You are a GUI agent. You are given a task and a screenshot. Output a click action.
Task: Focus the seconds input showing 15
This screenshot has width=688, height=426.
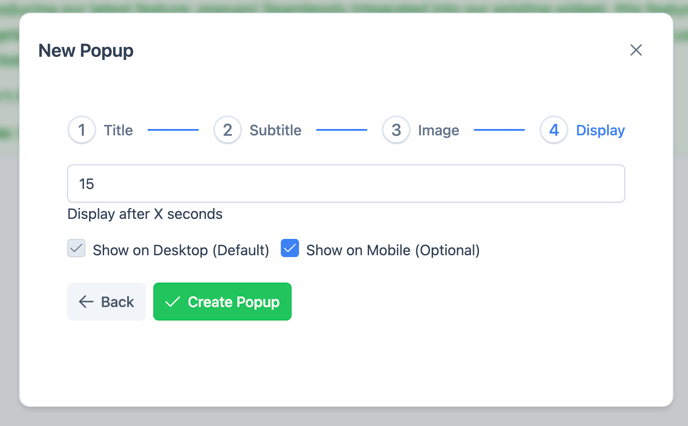[x=346, y=183]
